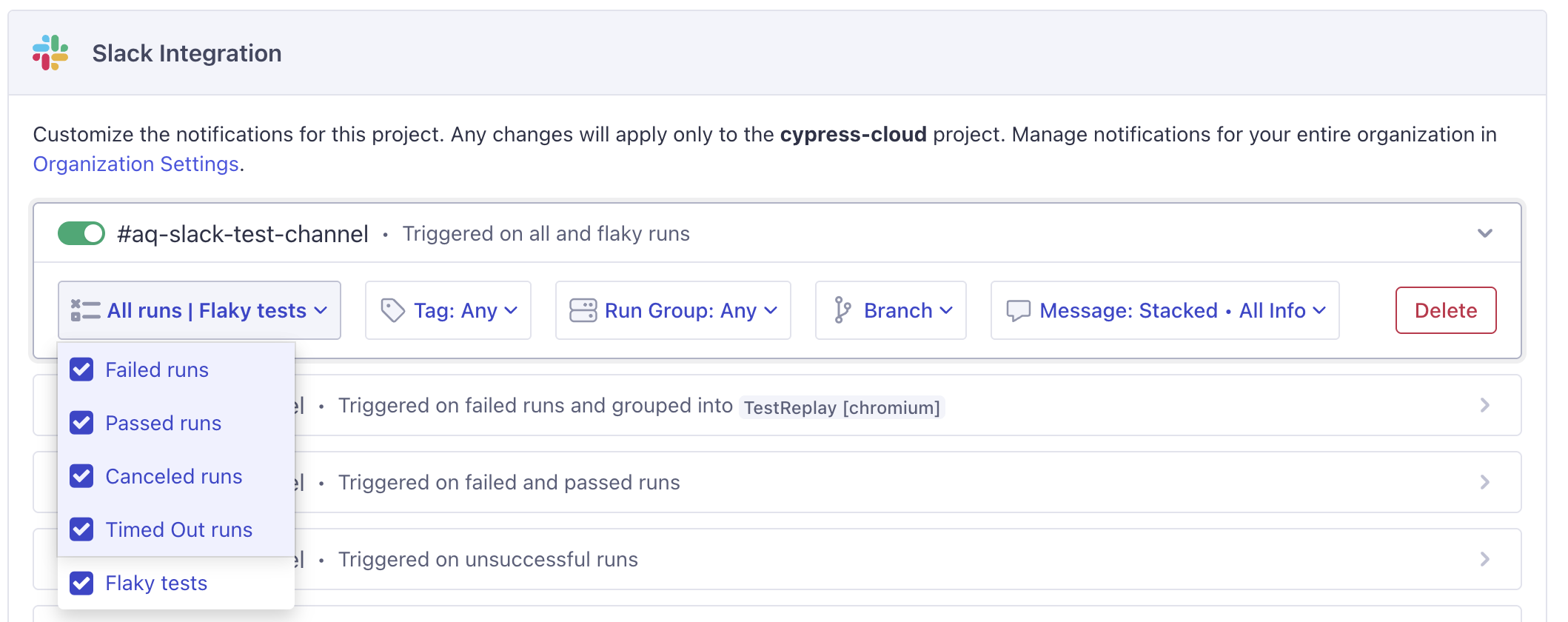1568x622 pixels.
Task: Click the tag icon
Action: click(x=392, y=310)
